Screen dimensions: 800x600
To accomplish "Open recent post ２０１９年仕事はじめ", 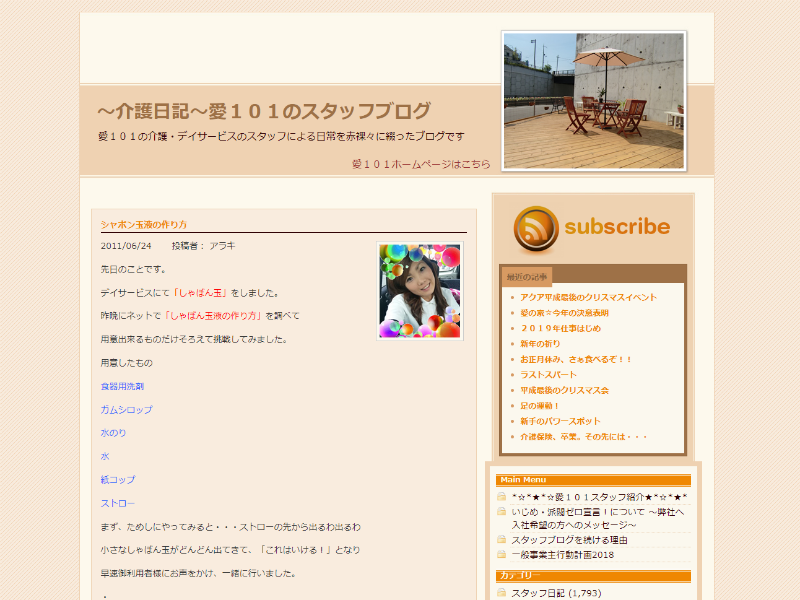I will pos(560,328).
